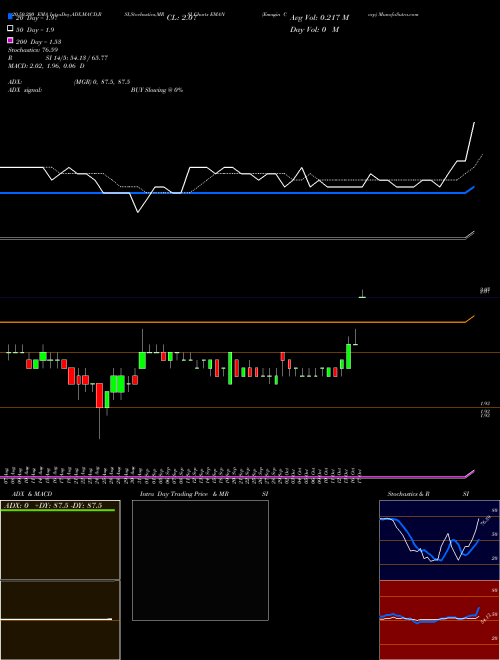Image resolution: width=500 pixels, height=660 pixels.
Task: Click the magenta 200 Day legend swatch
Action: [11, 40]
